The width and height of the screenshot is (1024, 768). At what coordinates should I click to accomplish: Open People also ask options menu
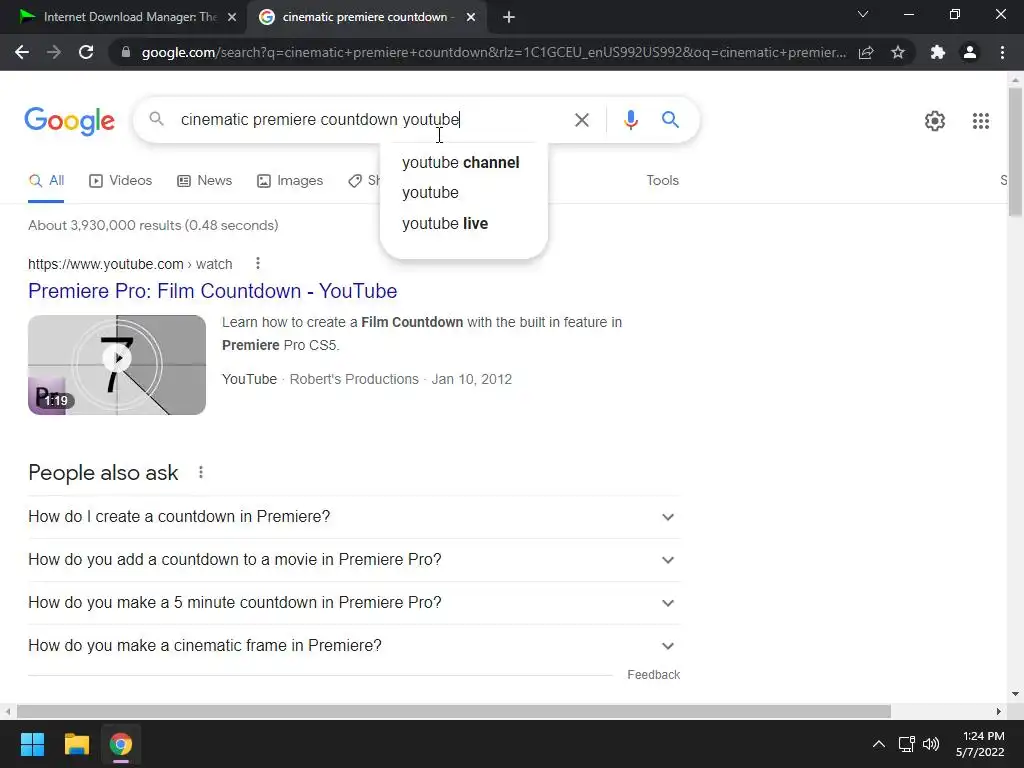point(200,472)
